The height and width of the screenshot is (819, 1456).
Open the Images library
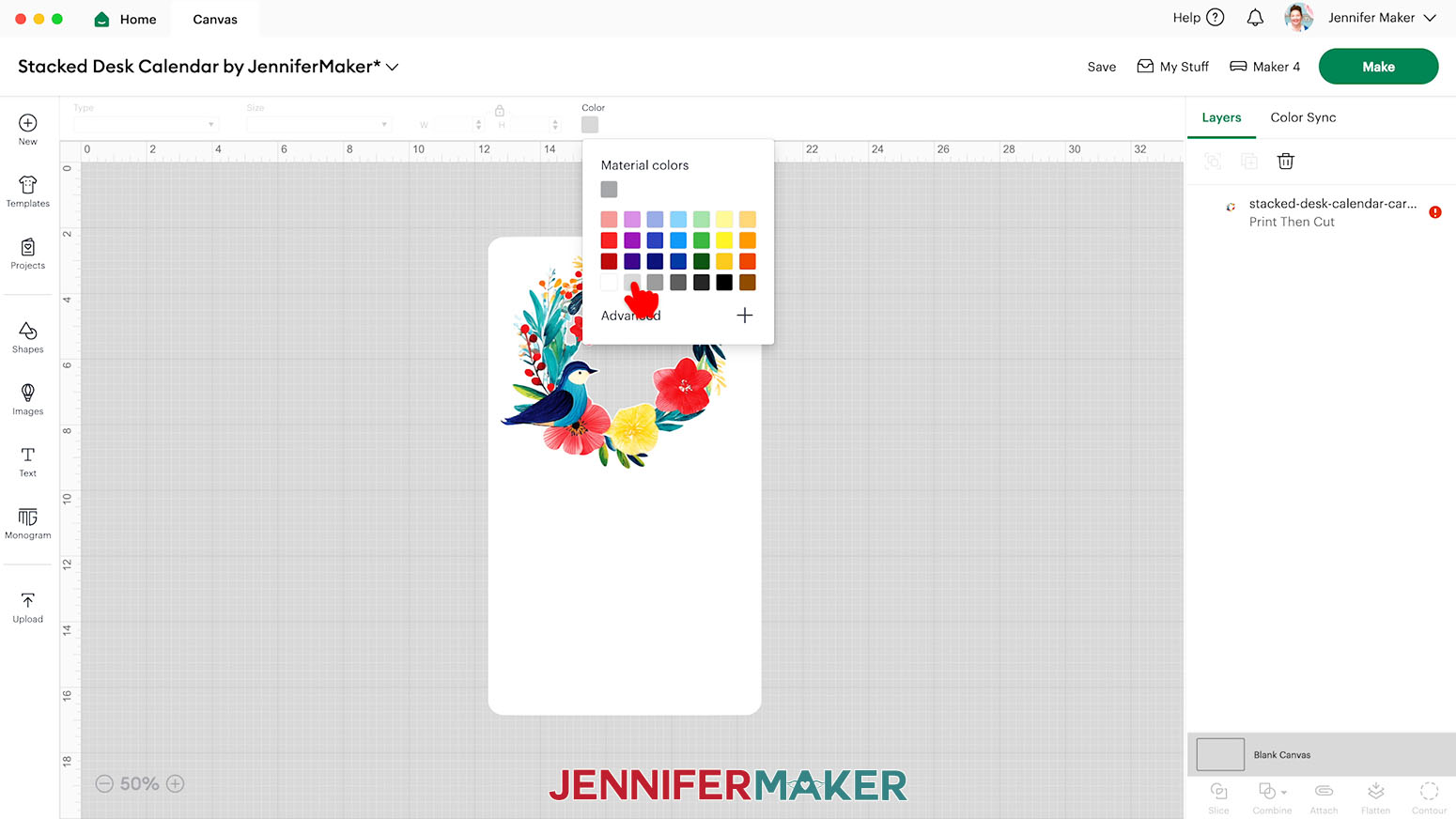coord(28,399)
